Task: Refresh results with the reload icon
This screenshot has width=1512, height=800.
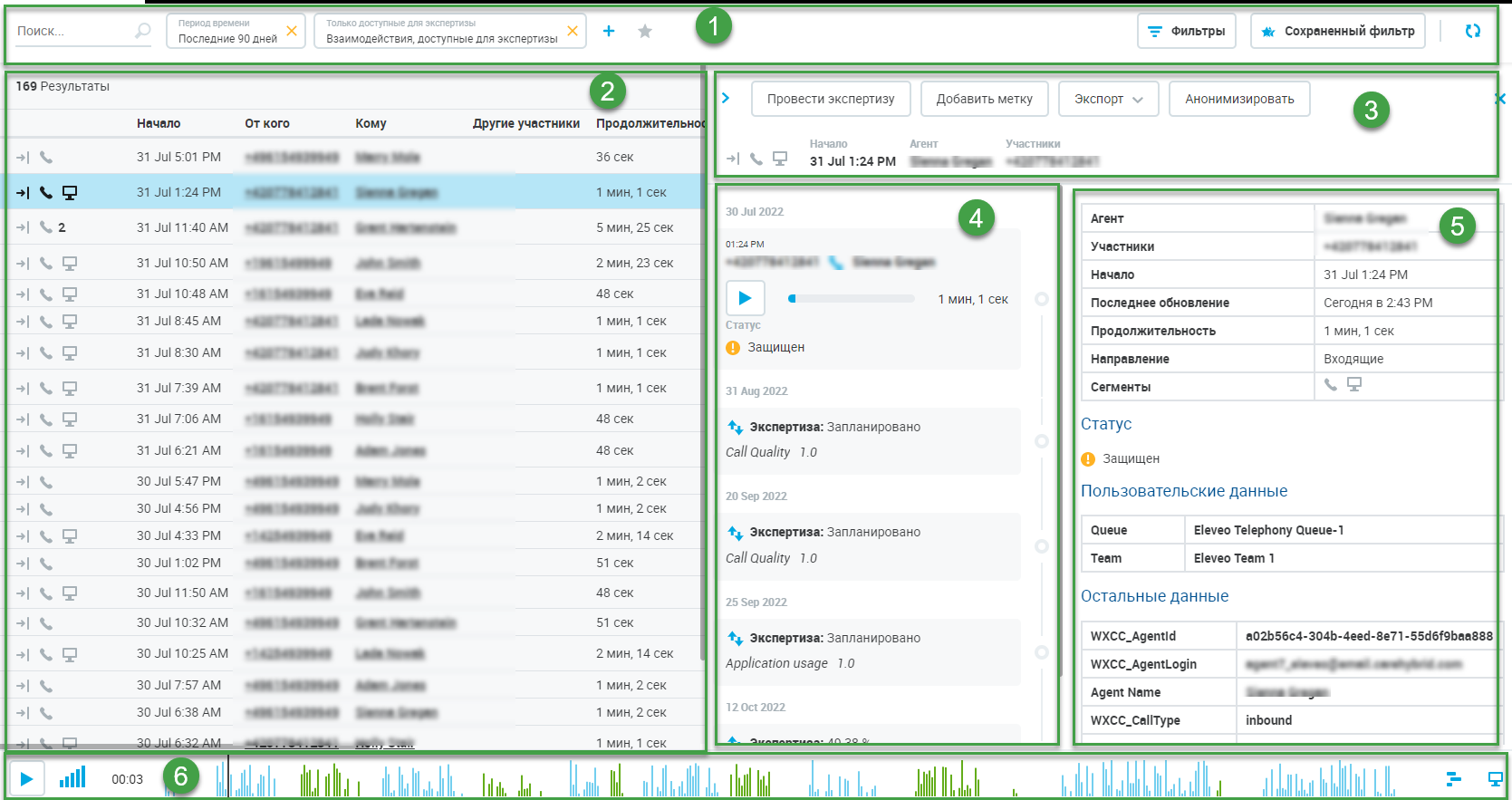Action: 1473,31
